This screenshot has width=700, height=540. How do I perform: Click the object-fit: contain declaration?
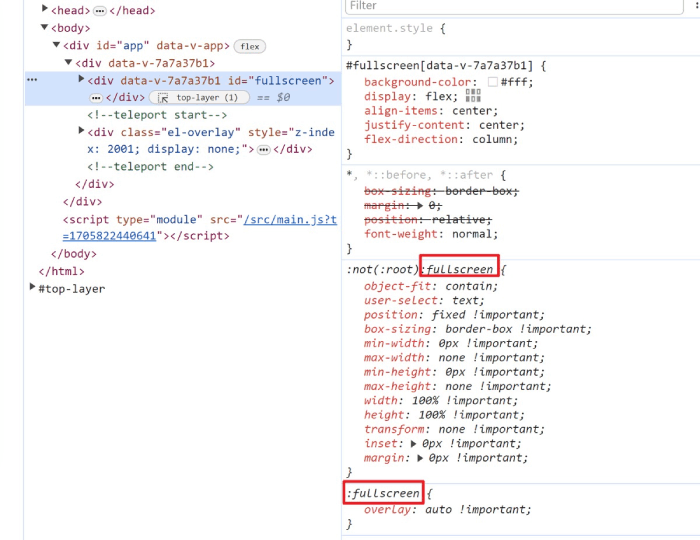(x=431, y=286)
